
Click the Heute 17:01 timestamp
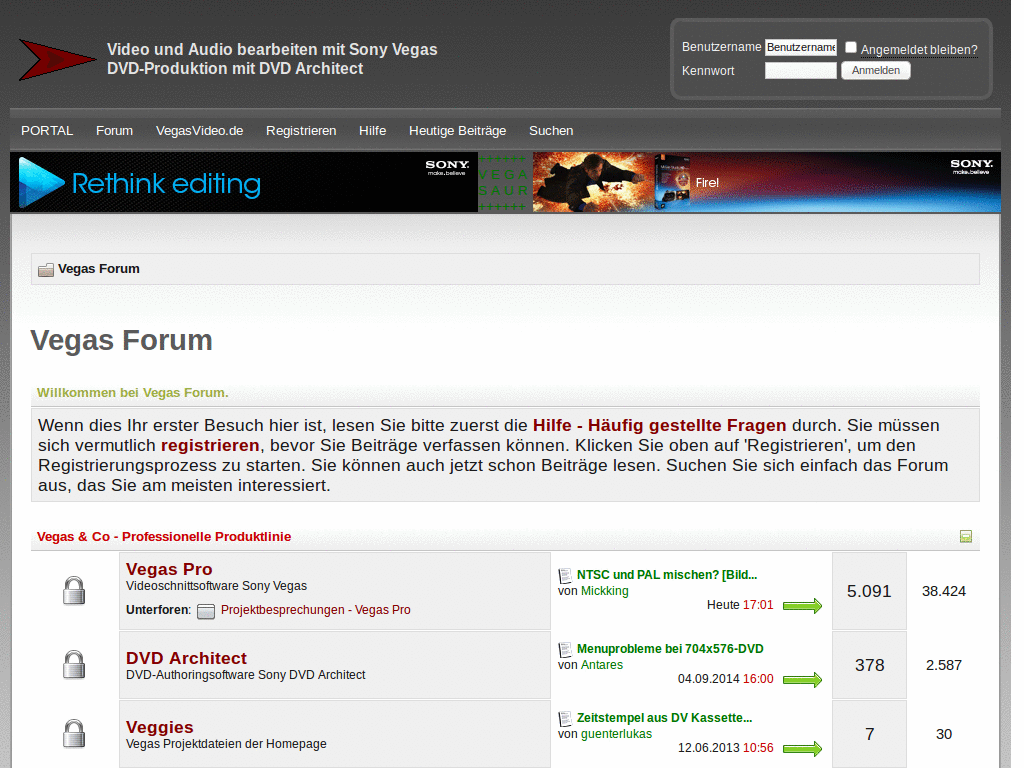(740, 605)
